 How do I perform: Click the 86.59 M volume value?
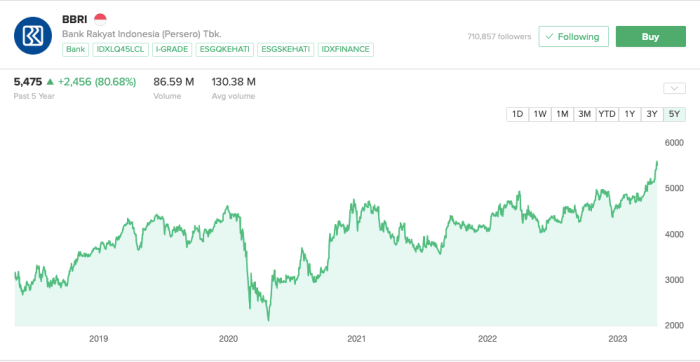[174, 82]
